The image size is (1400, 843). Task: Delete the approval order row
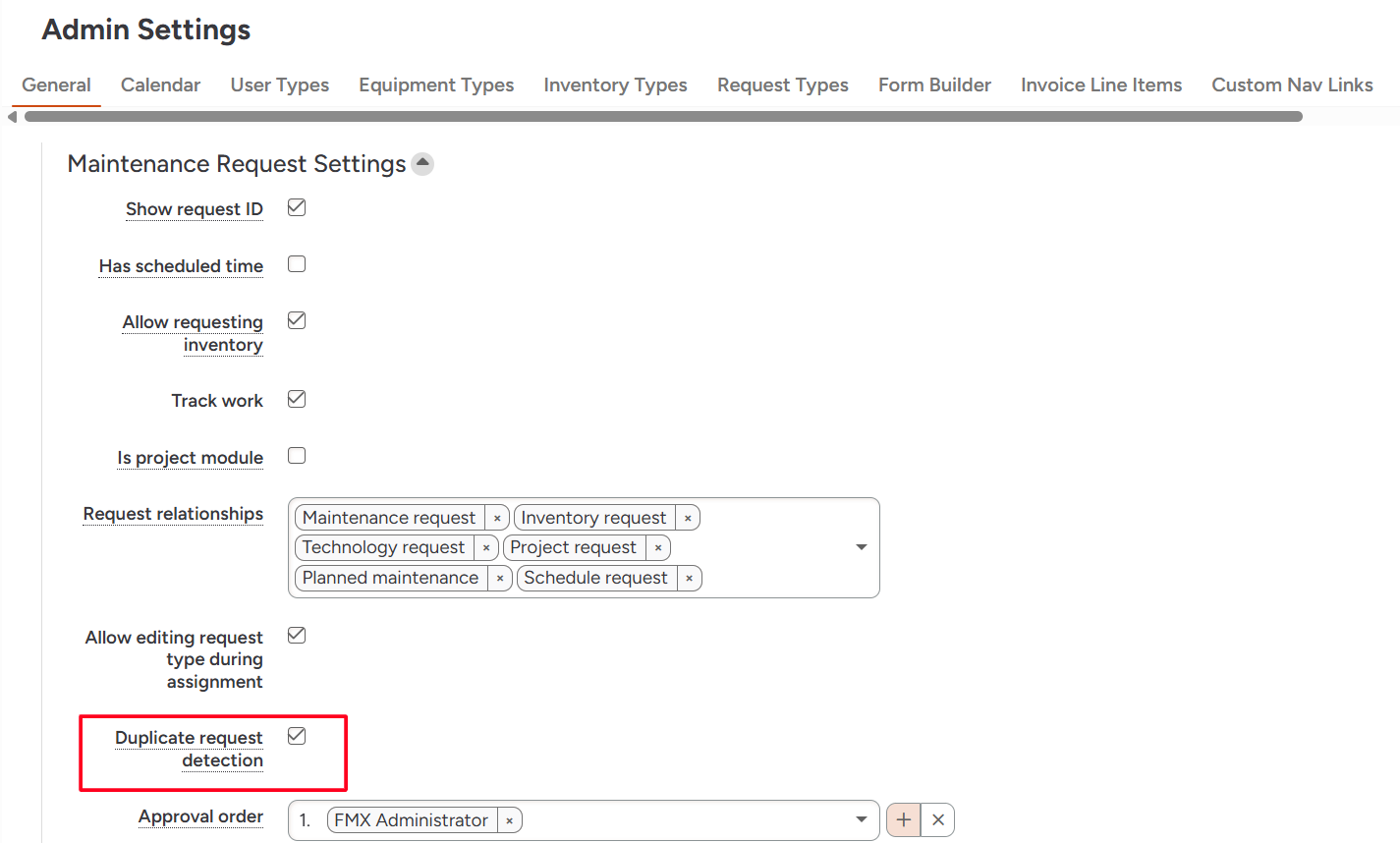(938, 820)
